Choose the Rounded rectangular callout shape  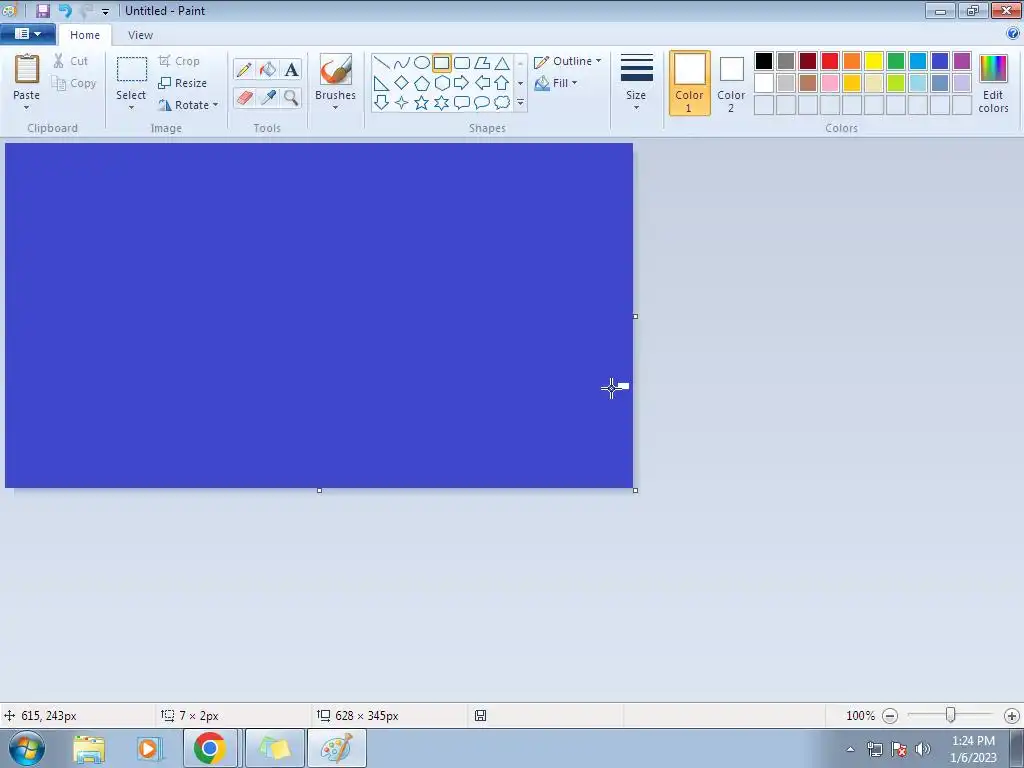point(462,103)
